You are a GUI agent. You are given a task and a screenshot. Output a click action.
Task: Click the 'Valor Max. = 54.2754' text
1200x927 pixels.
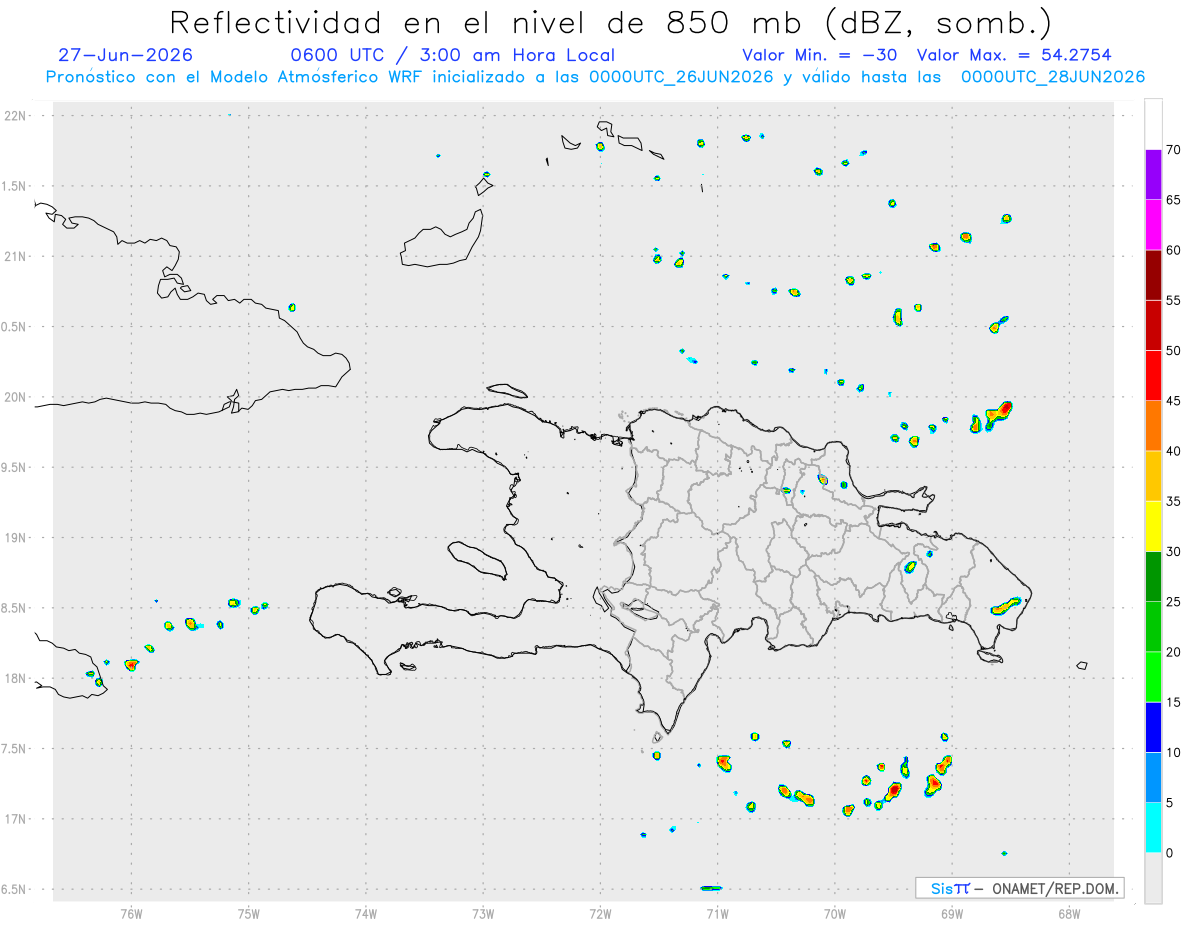[1014, 55]
